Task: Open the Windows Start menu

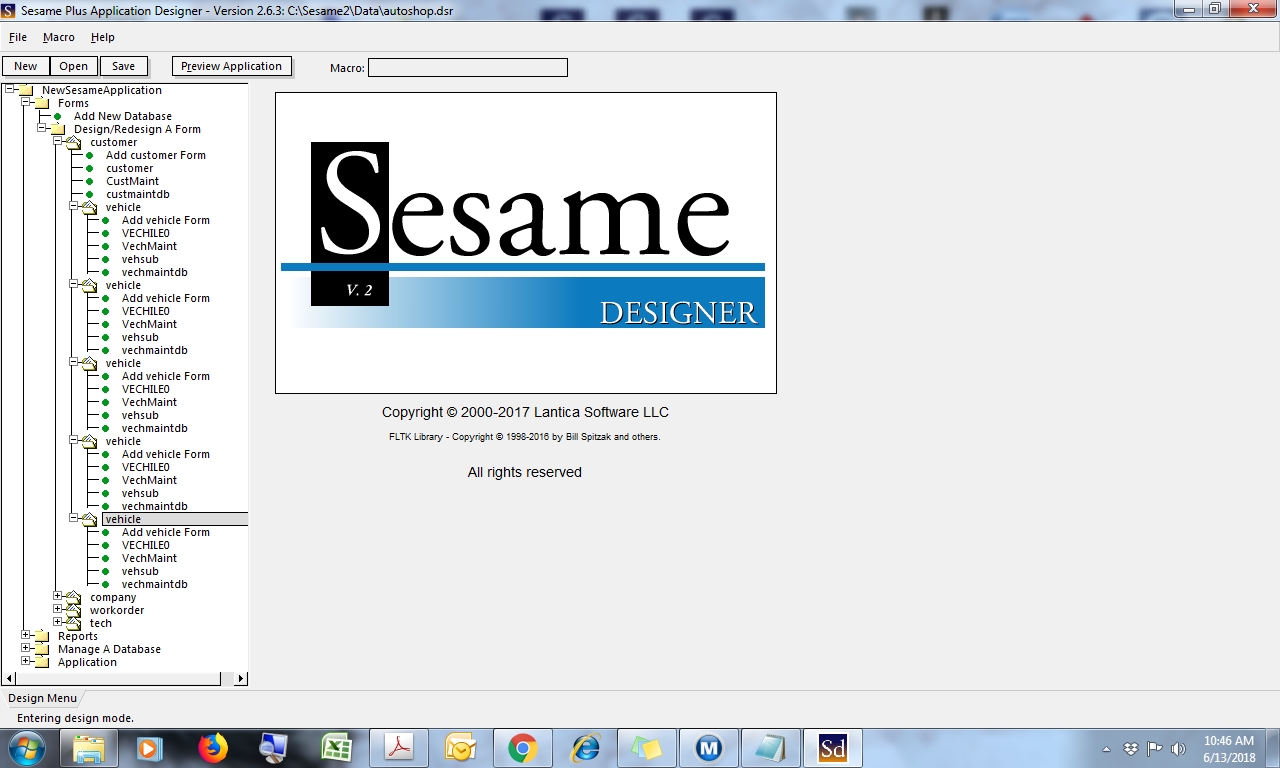Action: 26,747
